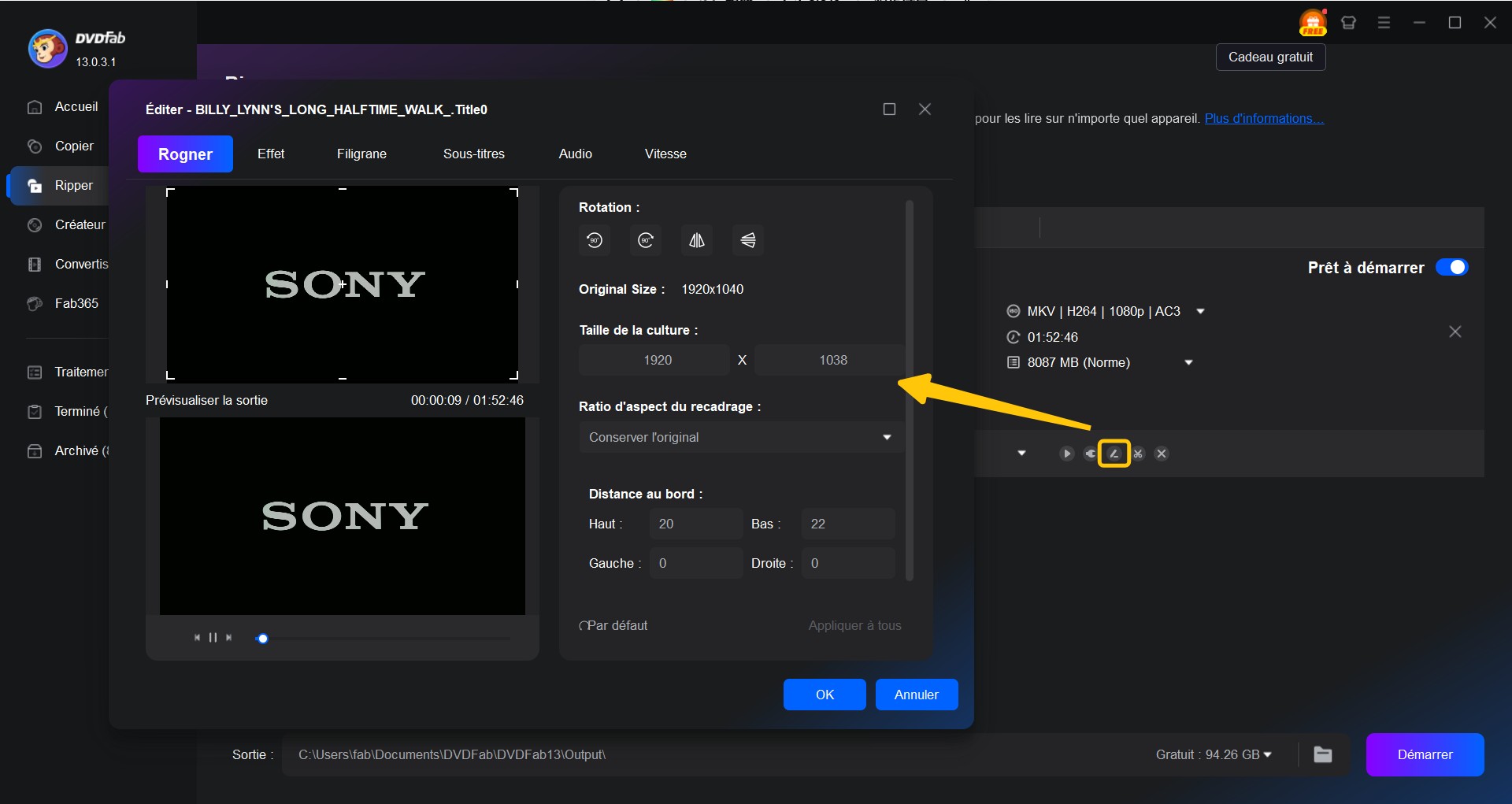Screen dimensions: 1512x804
Task: Open the Créateur module icon
Action: pos(35,225)
